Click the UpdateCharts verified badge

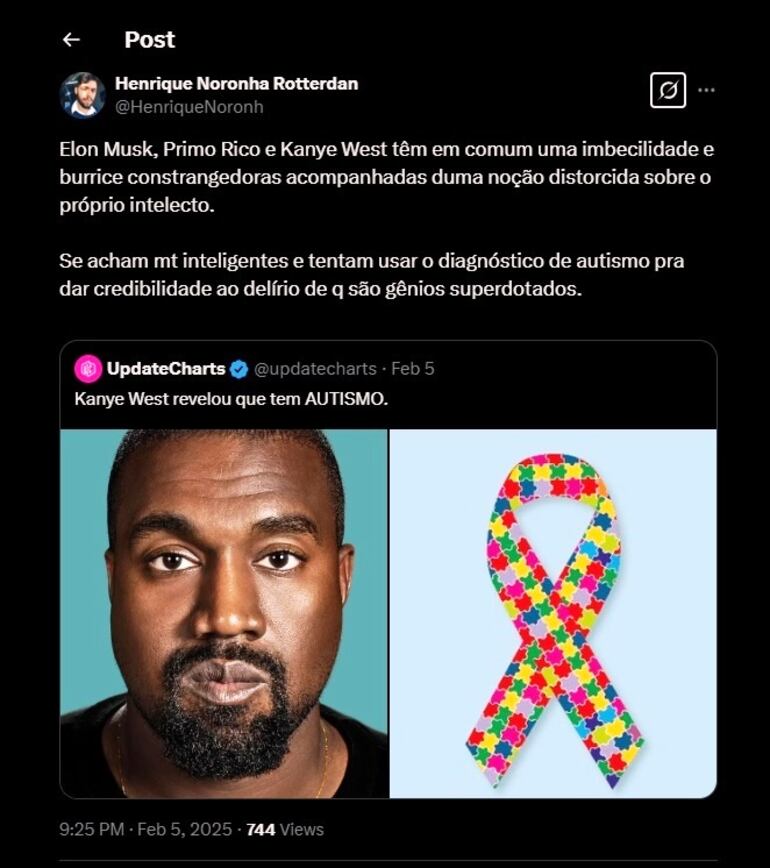(239, 369)
